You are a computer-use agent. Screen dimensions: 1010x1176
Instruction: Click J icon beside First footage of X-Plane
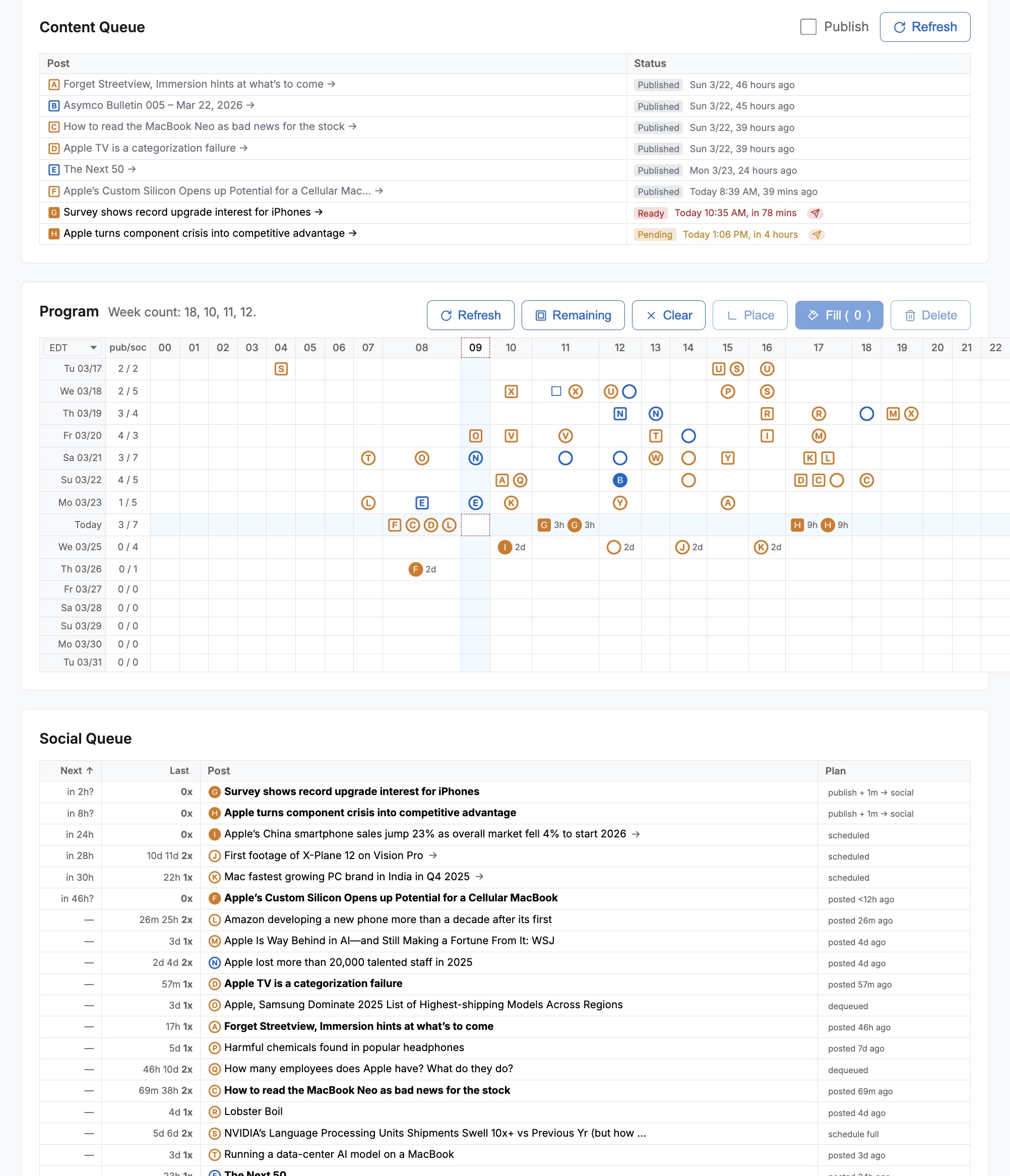pyautogui.click(x=215, y=856)
